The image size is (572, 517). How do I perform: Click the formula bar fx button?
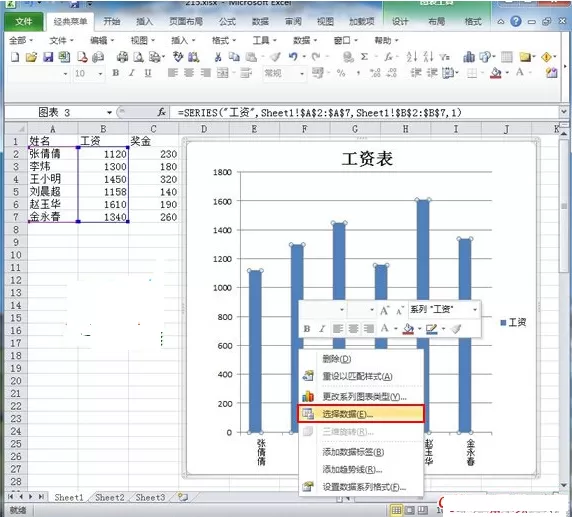pos(162,112)
